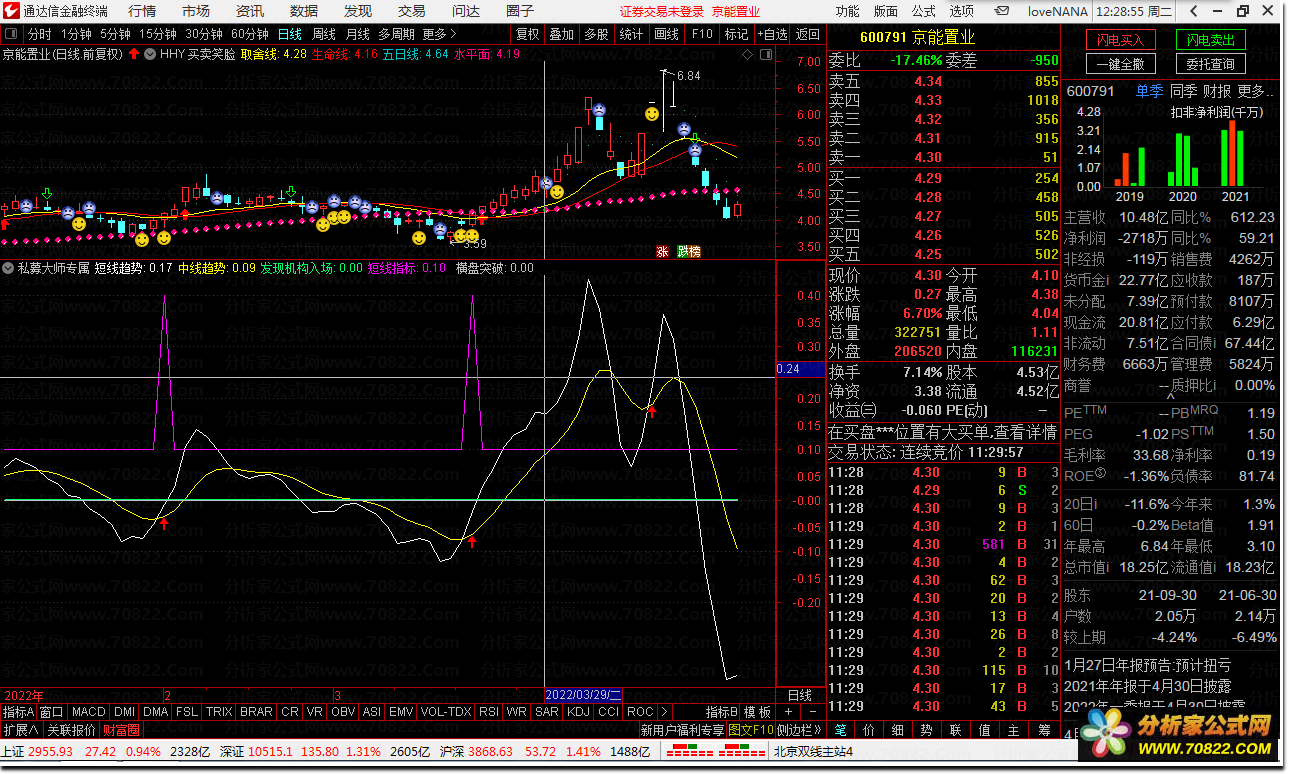
Task: Switch to the 单季 tab
Action: pyautogui.click(x=1149, y=91)
